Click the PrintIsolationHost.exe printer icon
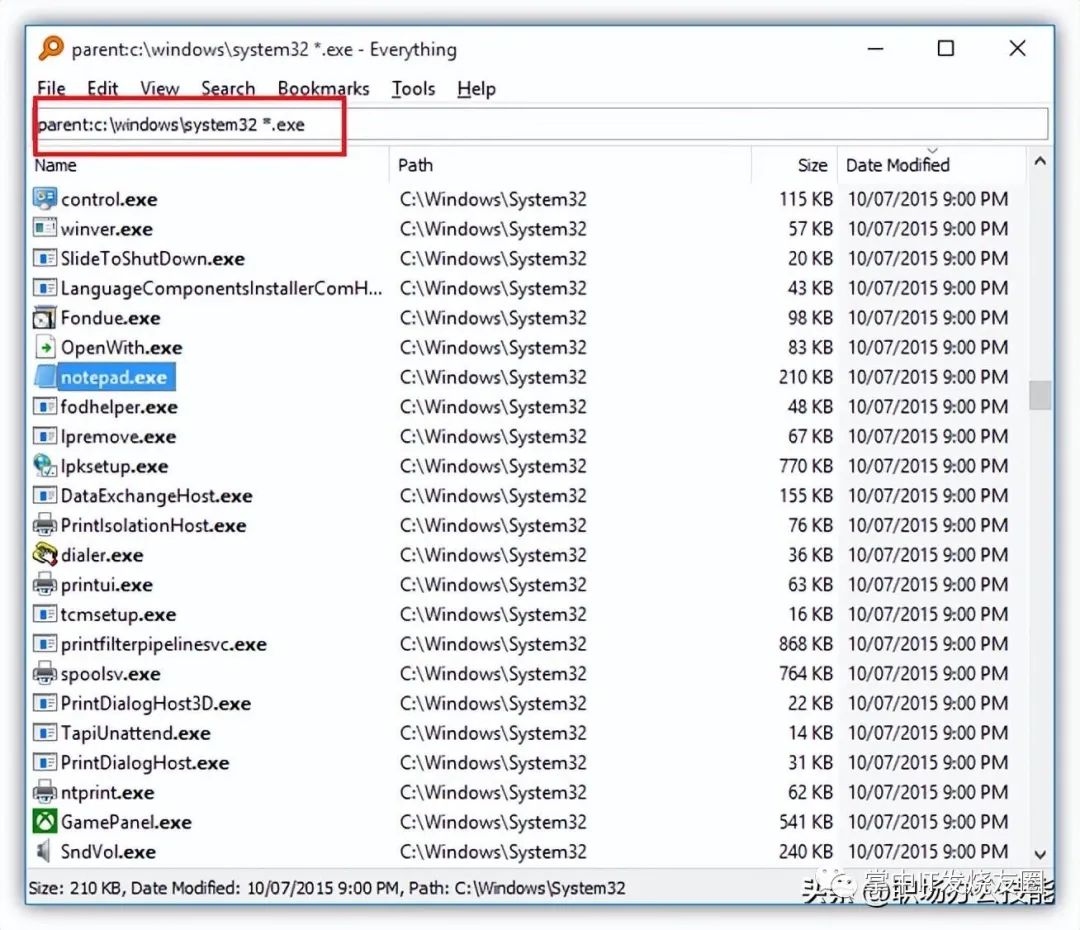 coord(45,525)
